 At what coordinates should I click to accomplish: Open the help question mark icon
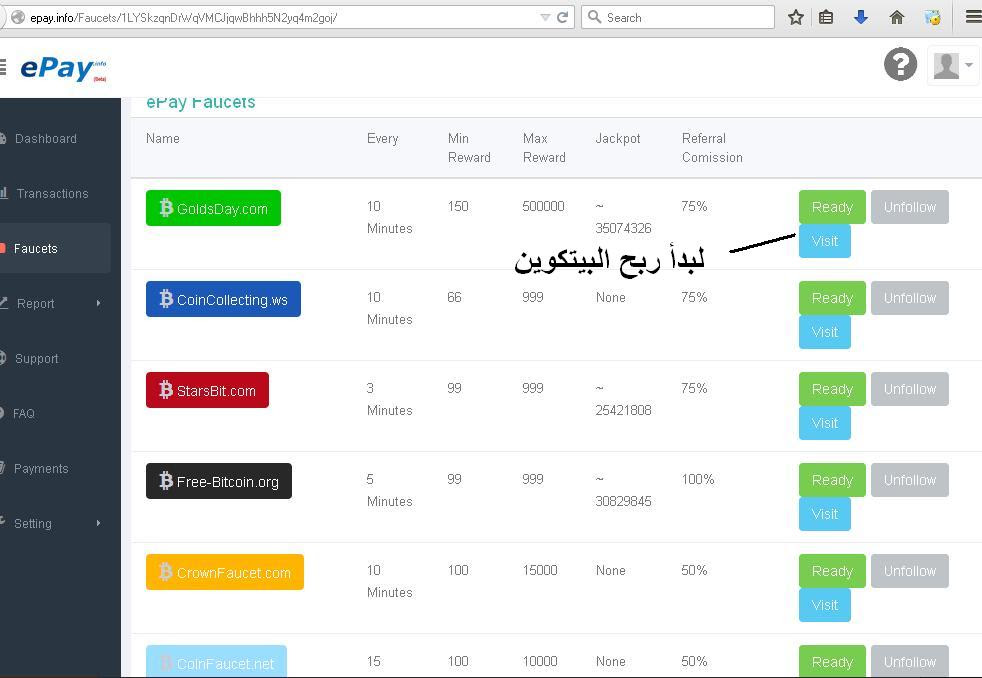click(x=900, y=64)
